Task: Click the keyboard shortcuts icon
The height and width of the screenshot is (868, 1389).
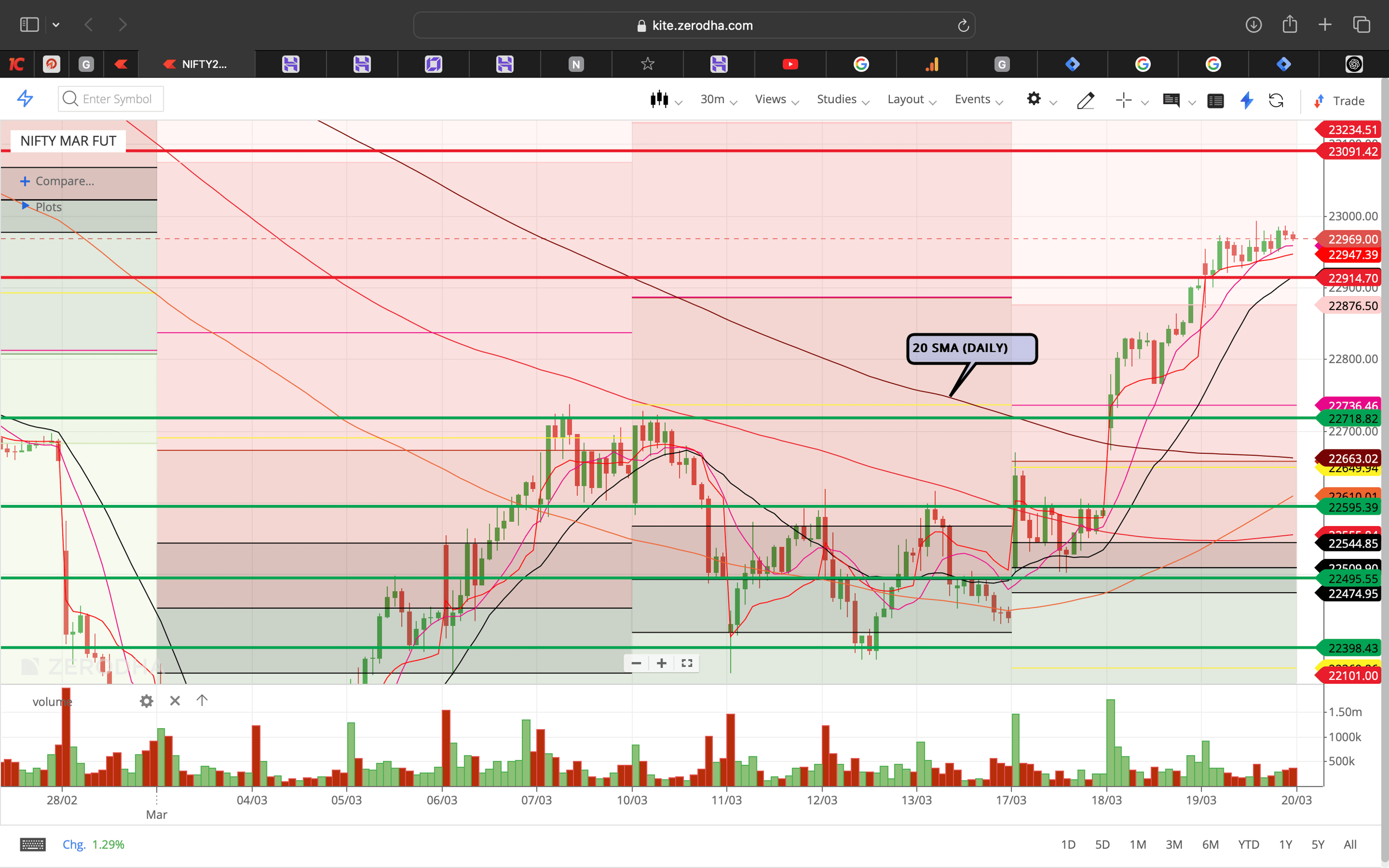Action: click(33, 844)
